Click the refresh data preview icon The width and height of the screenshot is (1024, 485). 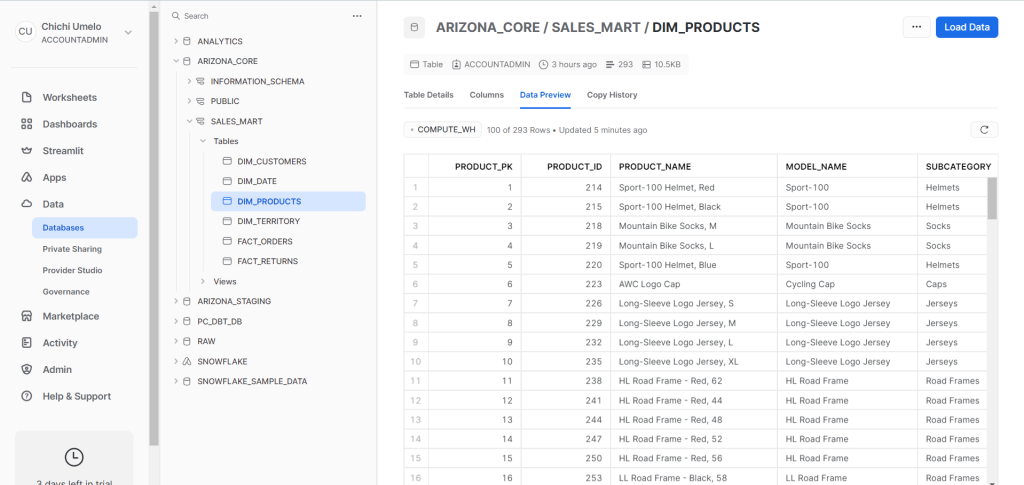click(984, 130)
